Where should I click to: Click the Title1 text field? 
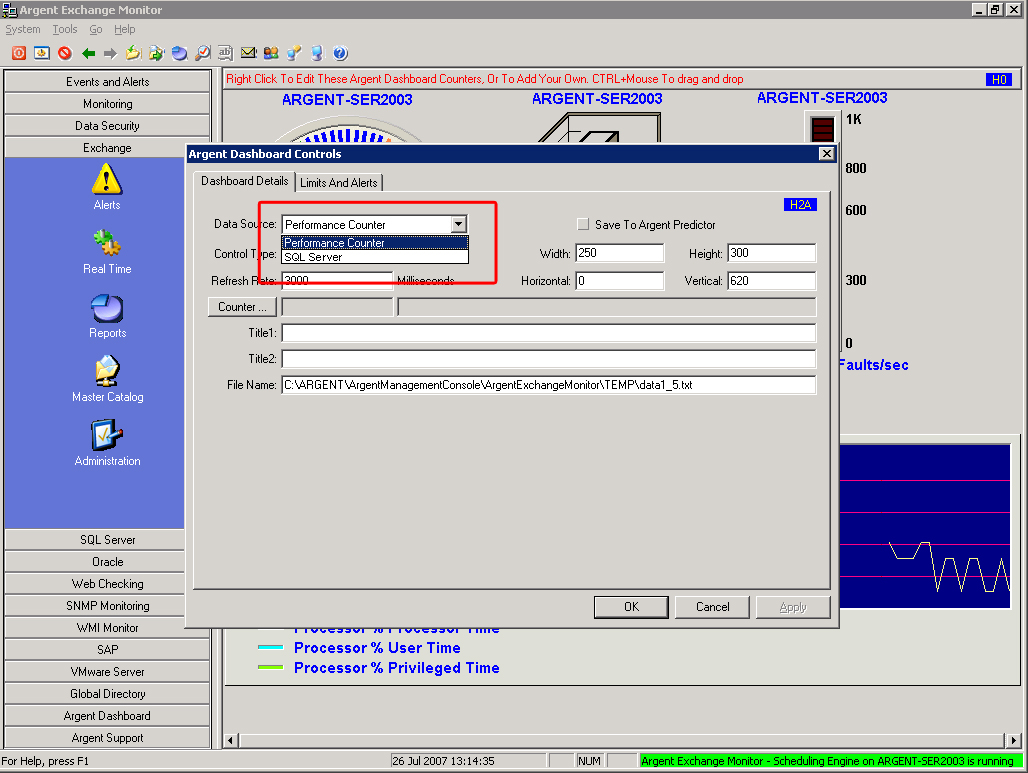click(x=548, y=333)
